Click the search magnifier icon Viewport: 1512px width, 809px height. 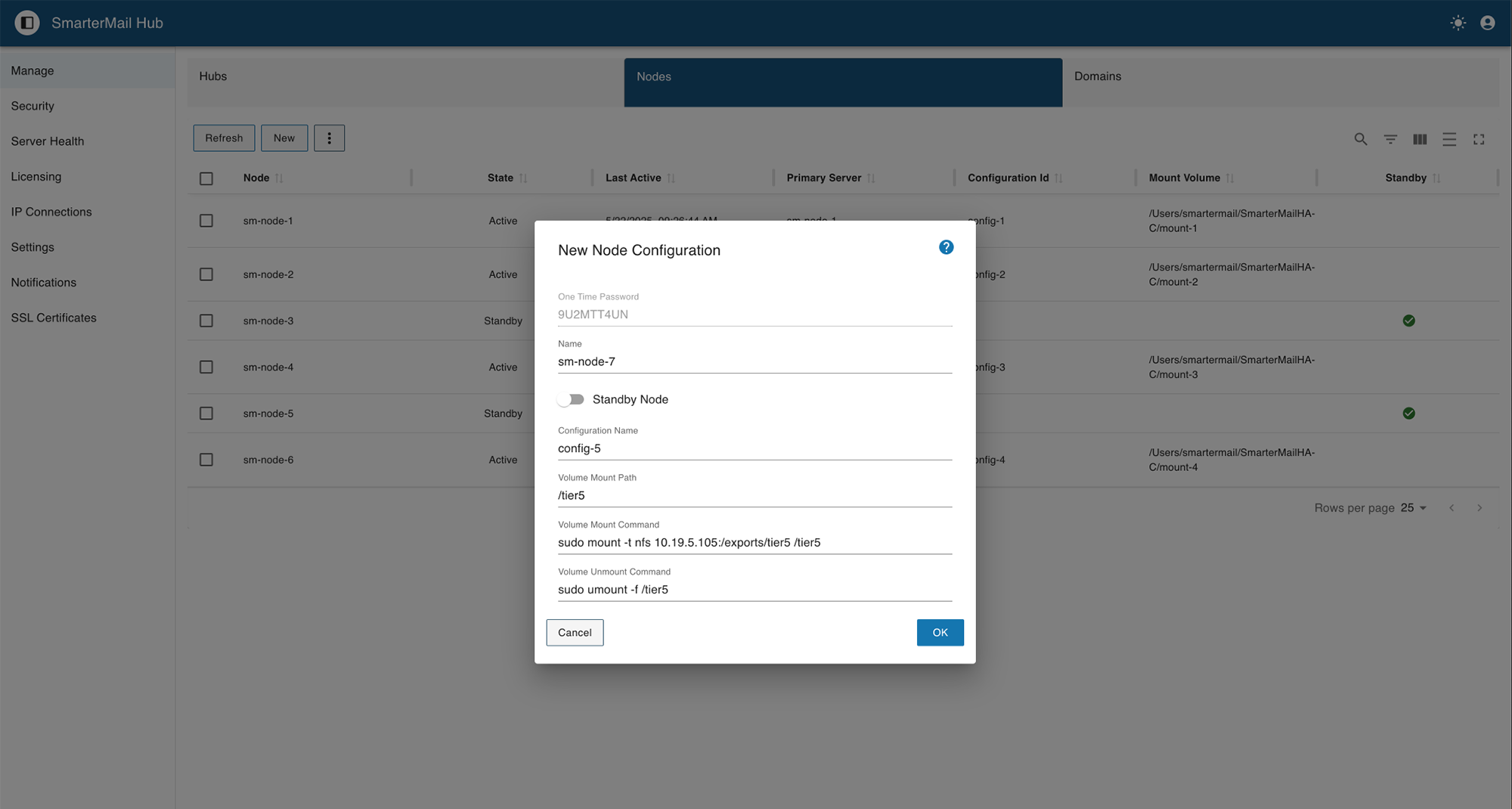1360,139
